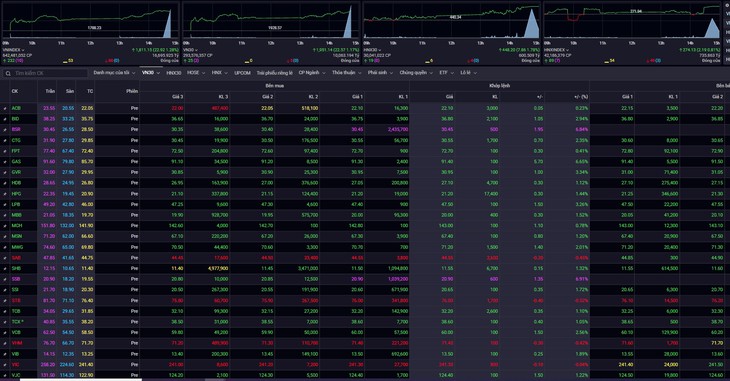Pin the BSR stock row
This screenshot has width=730, height=381.
(5, 129)
